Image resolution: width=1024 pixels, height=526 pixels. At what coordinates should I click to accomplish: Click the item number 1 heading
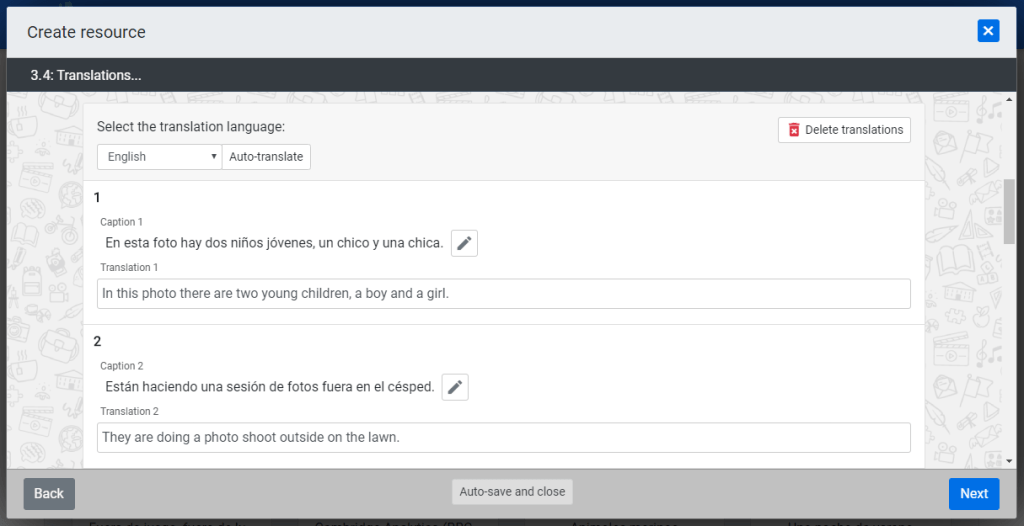(x=97, y=198)
